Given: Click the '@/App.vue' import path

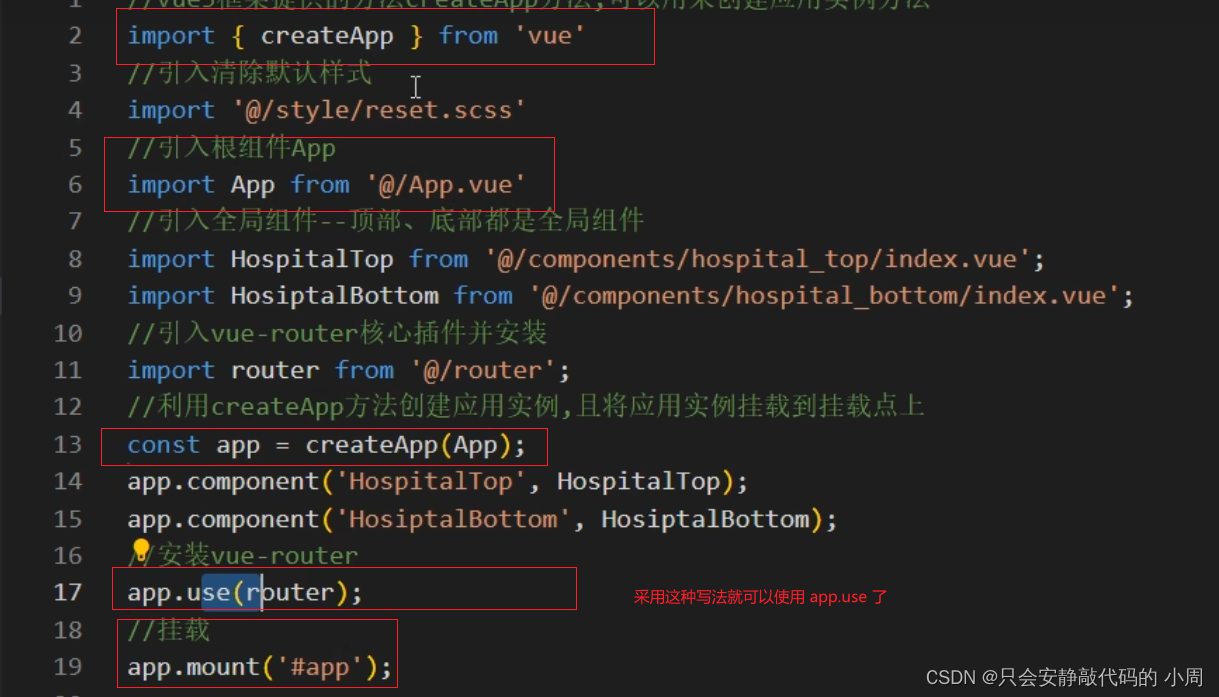Looking at the screenshot, I should point(446,185).
